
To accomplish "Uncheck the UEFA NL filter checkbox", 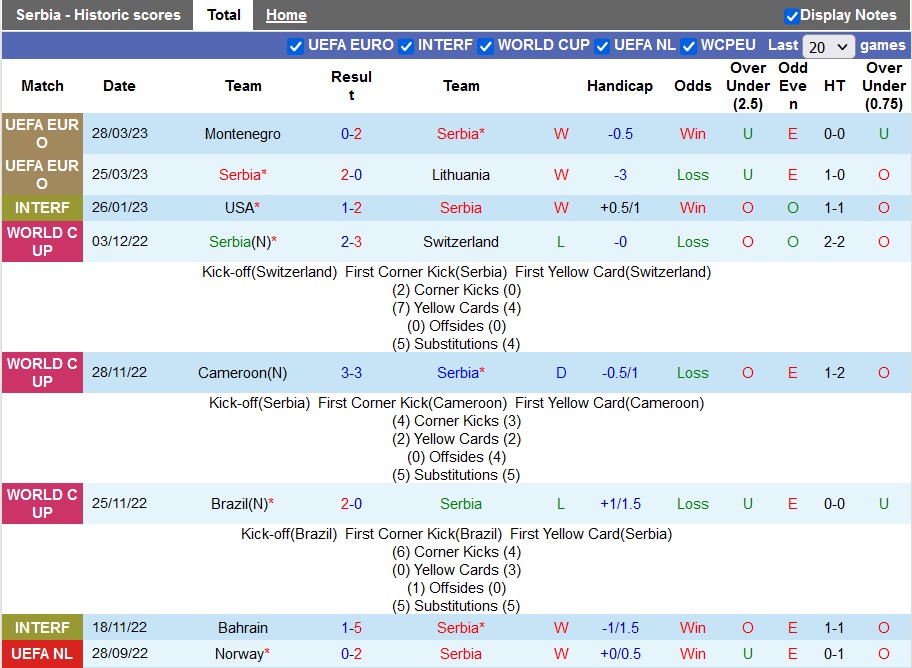I will click(x=602, y=46).
